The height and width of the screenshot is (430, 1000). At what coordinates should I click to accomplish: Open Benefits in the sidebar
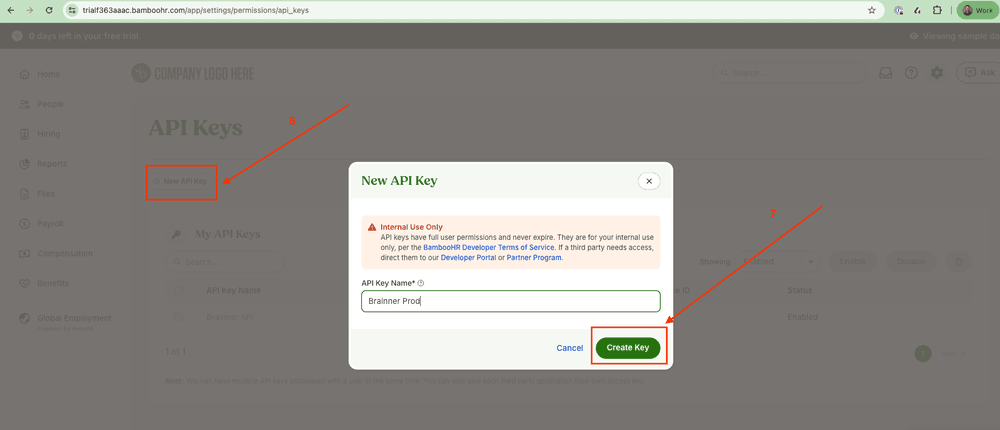tap(53, 283)
